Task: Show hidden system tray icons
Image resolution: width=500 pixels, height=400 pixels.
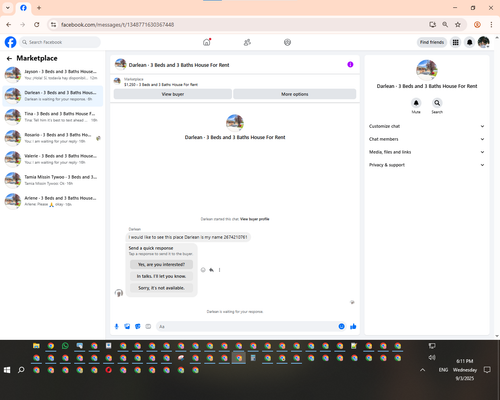Action: (x=422, y=370)
